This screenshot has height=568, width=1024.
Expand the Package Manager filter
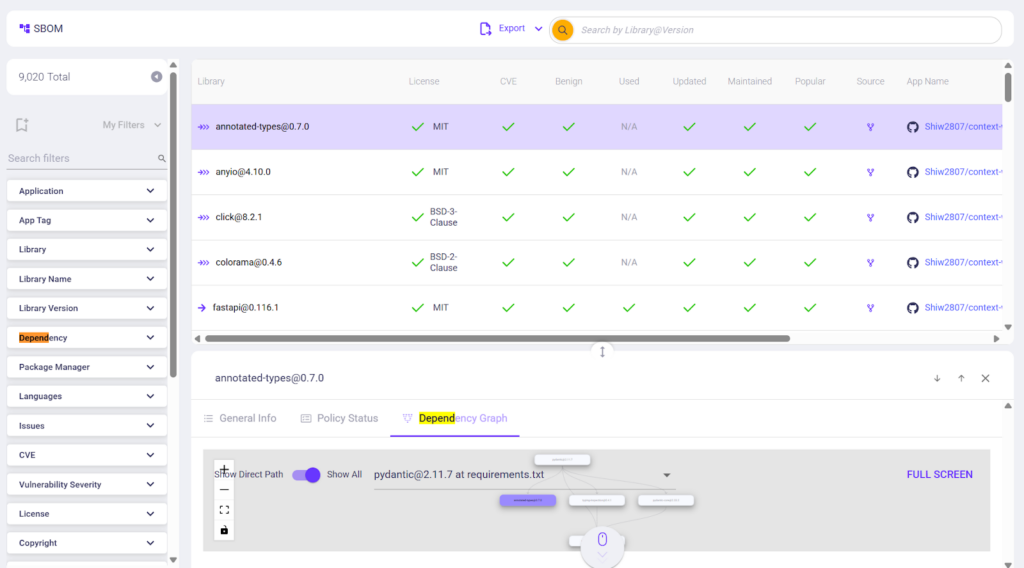pos(86,367)
